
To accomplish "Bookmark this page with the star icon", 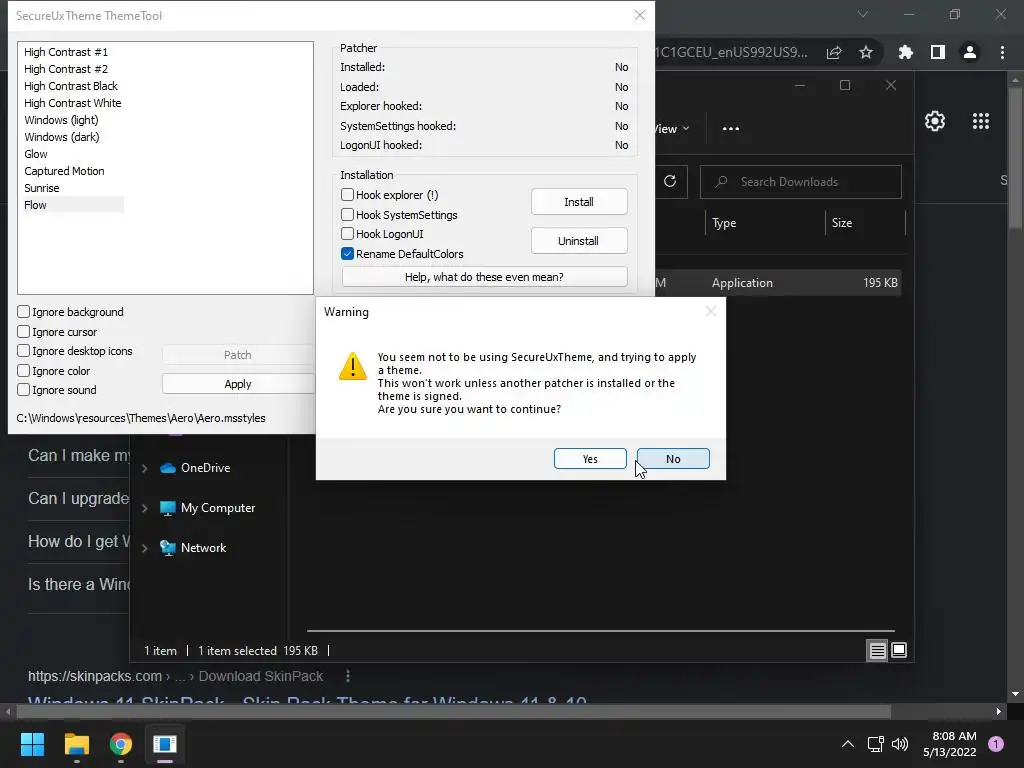I will coord(866,52).
